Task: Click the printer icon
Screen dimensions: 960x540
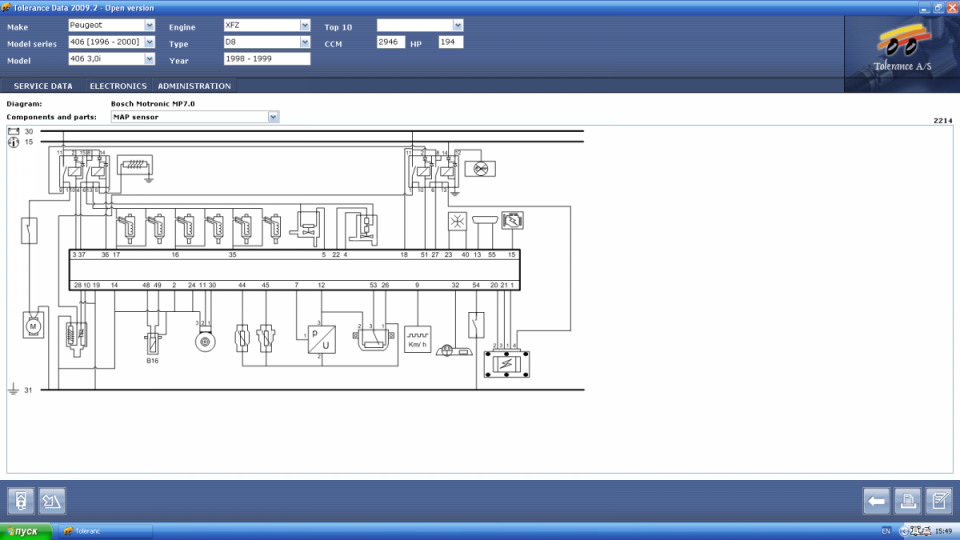Action: tap(907, 499)
